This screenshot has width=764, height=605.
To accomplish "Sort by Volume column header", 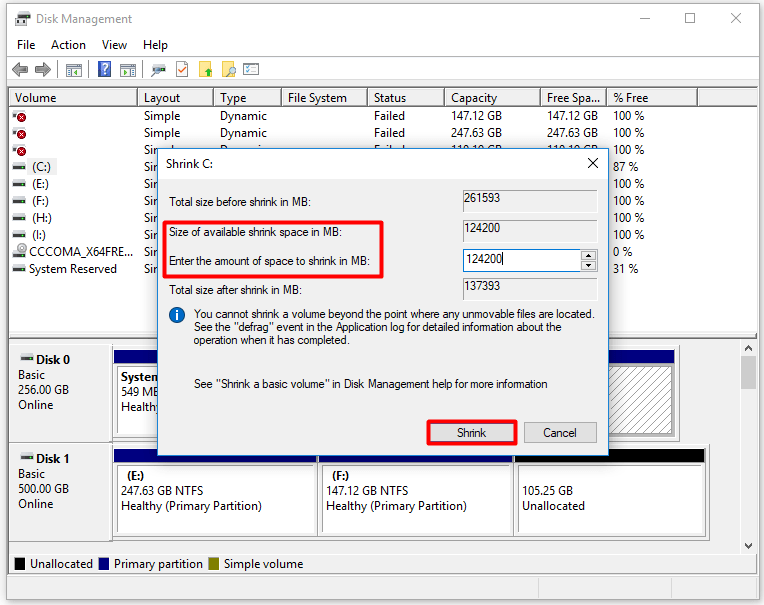I will 74,97.
